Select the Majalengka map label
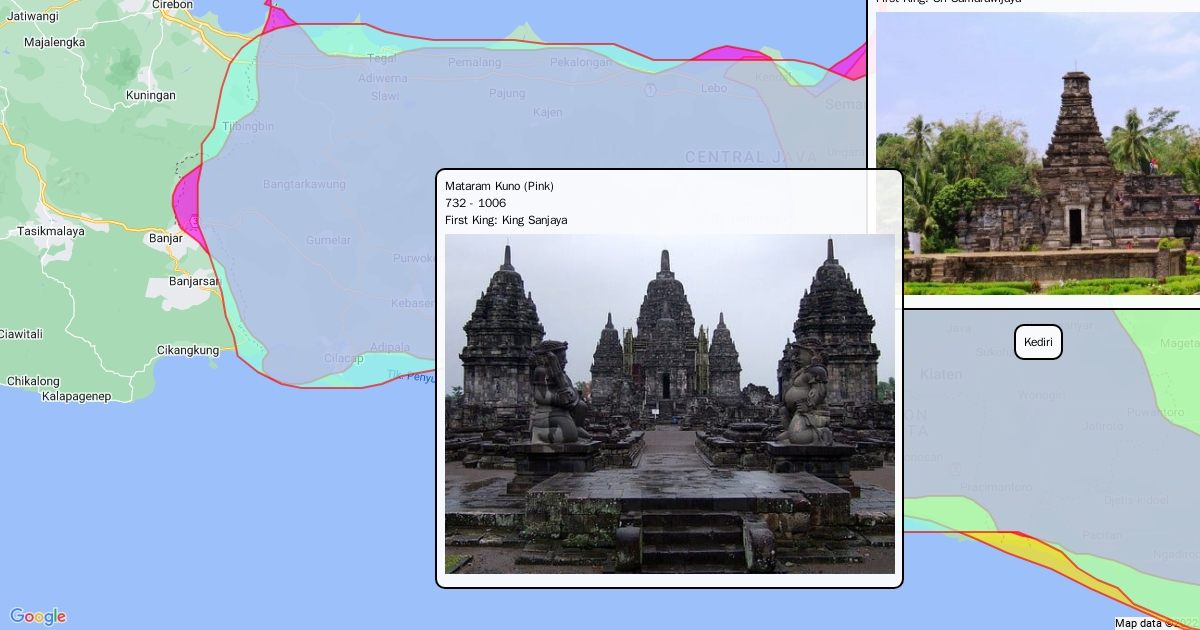1200x630 pixels. [x=56, y=43]
